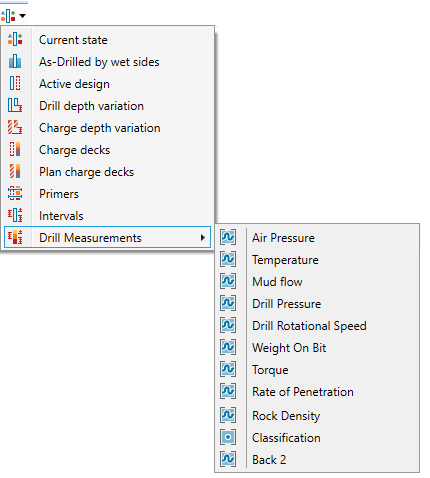Click the Classification icon in submenu

point(228,437)
